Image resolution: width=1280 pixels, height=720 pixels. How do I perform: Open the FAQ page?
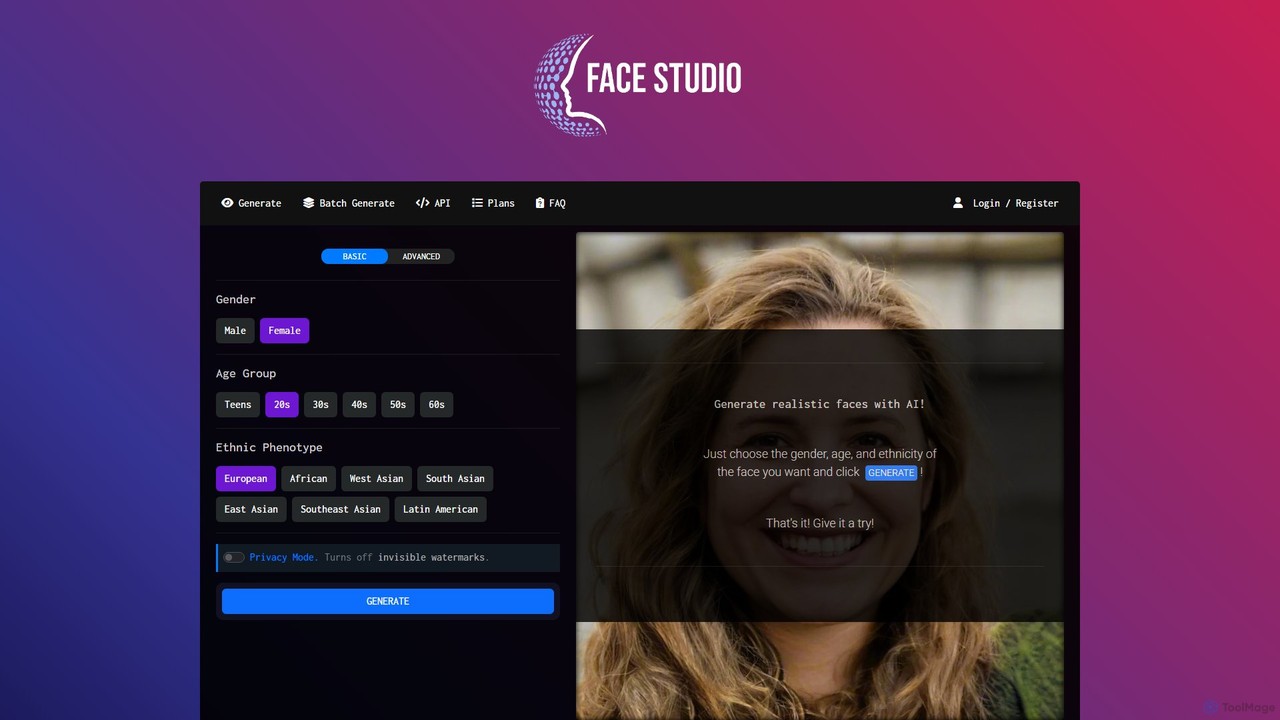(x=550, y=203)
